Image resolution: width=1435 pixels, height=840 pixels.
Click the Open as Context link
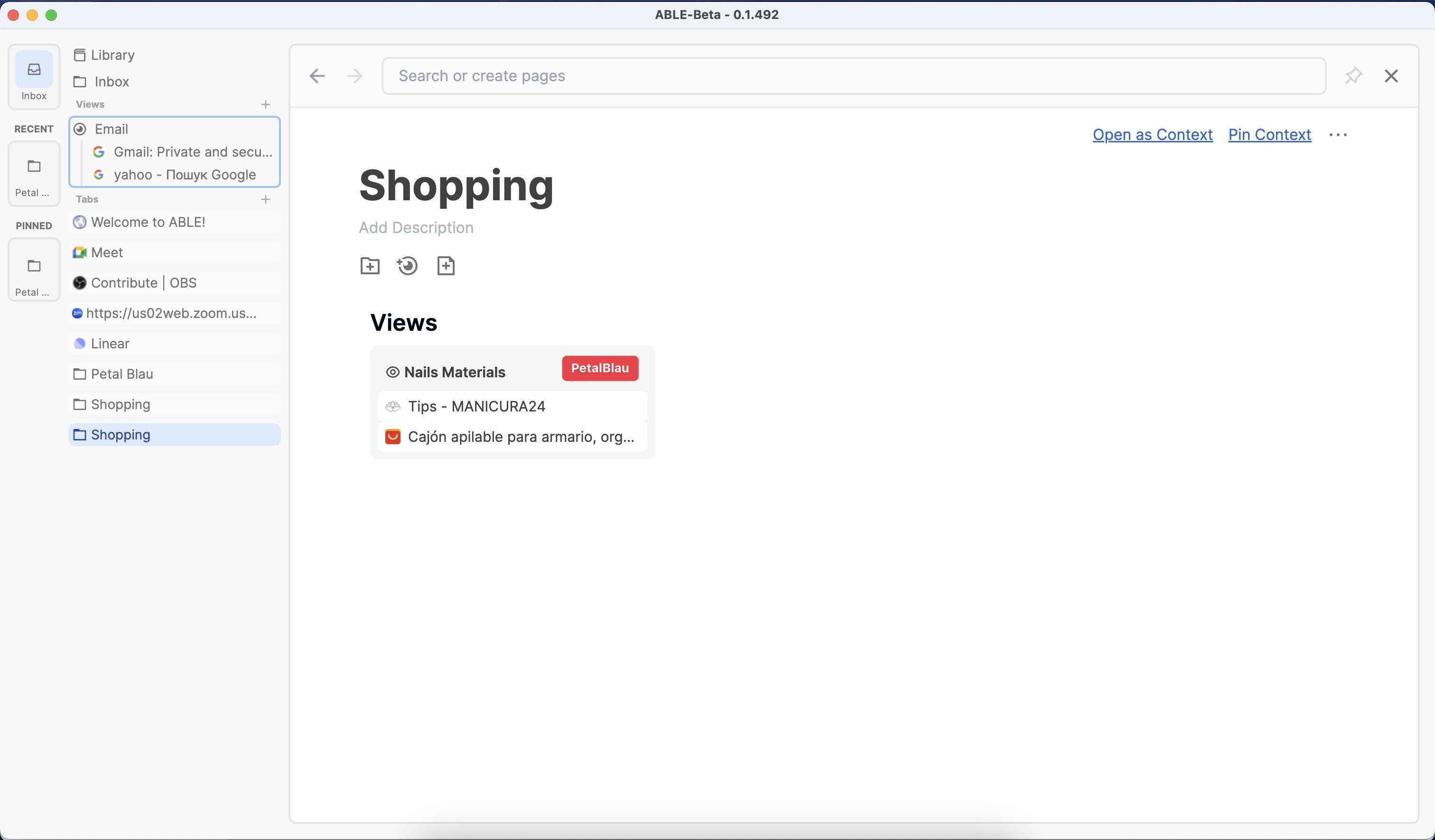coord(1152,134)
